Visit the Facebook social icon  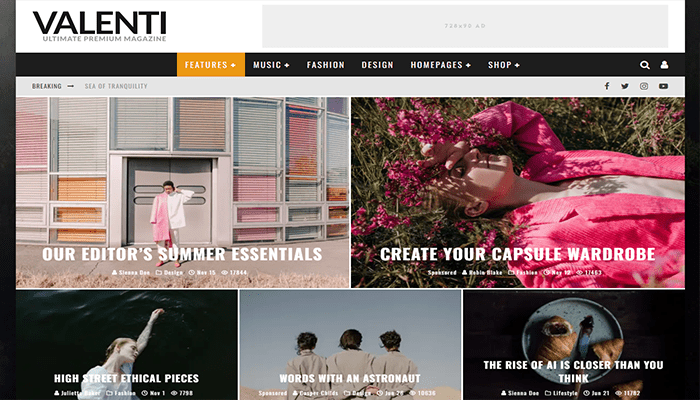(607, 86)
